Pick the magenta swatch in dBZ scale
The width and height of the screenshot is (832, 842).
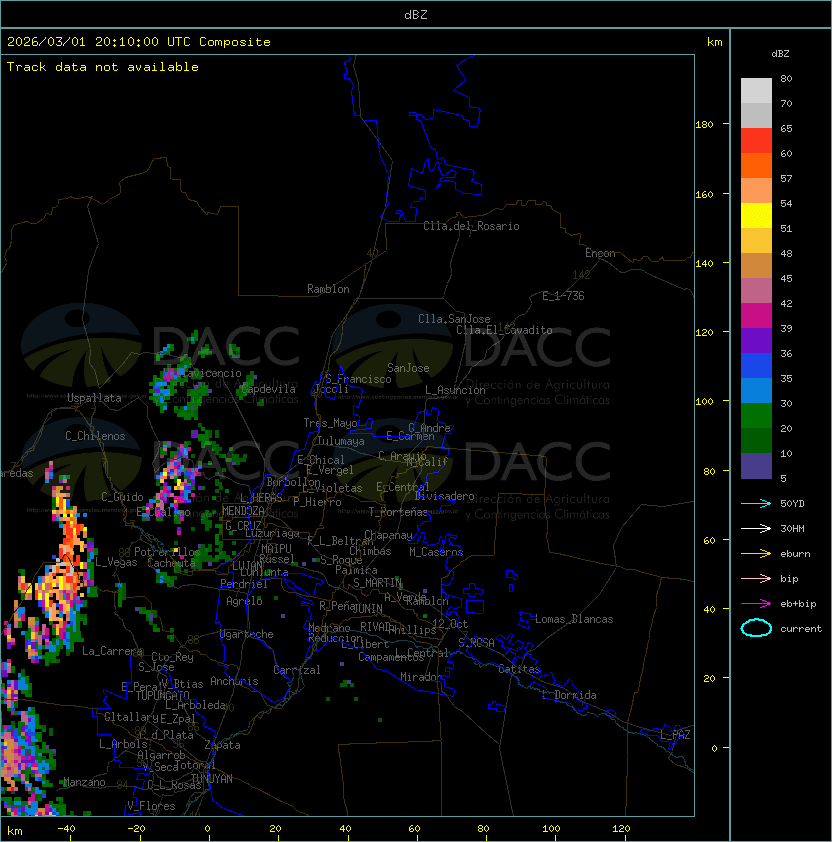(756, 316)
